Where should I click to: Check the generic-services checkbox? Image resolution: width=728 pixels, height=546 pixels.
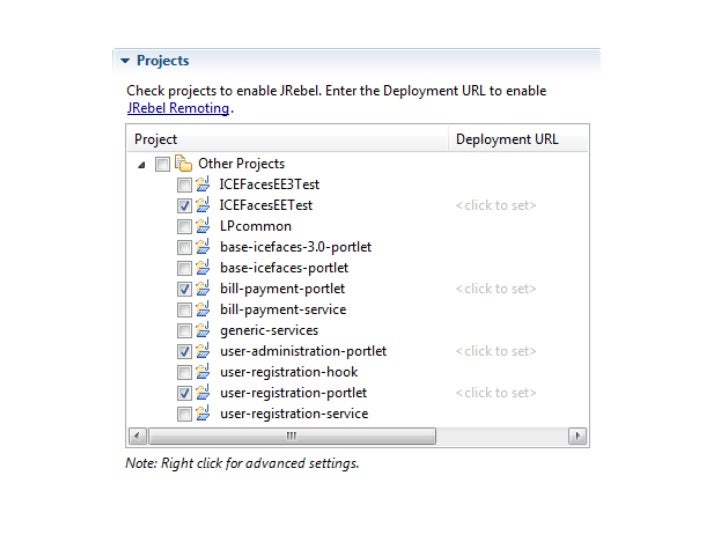184,331
